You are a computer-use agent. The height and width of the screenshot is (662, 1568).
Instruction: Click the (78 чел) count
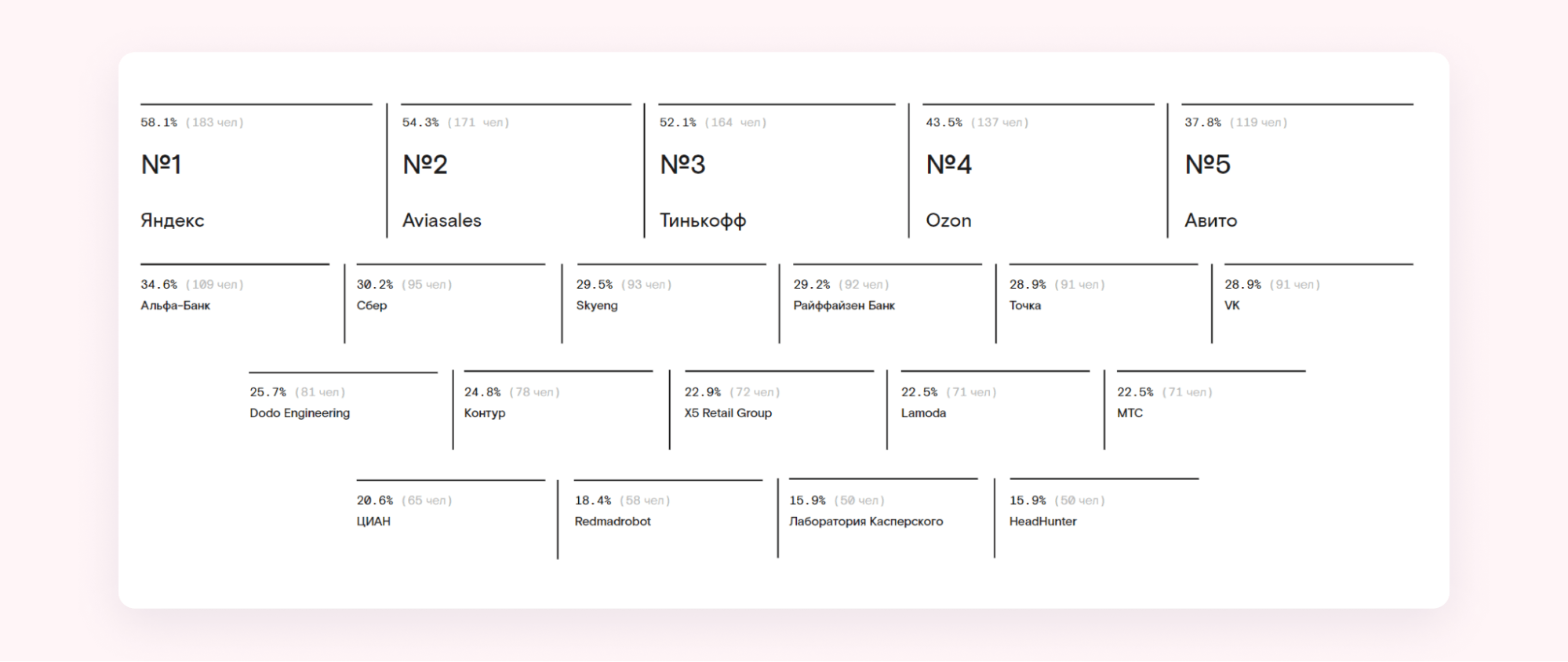(534, 392)
